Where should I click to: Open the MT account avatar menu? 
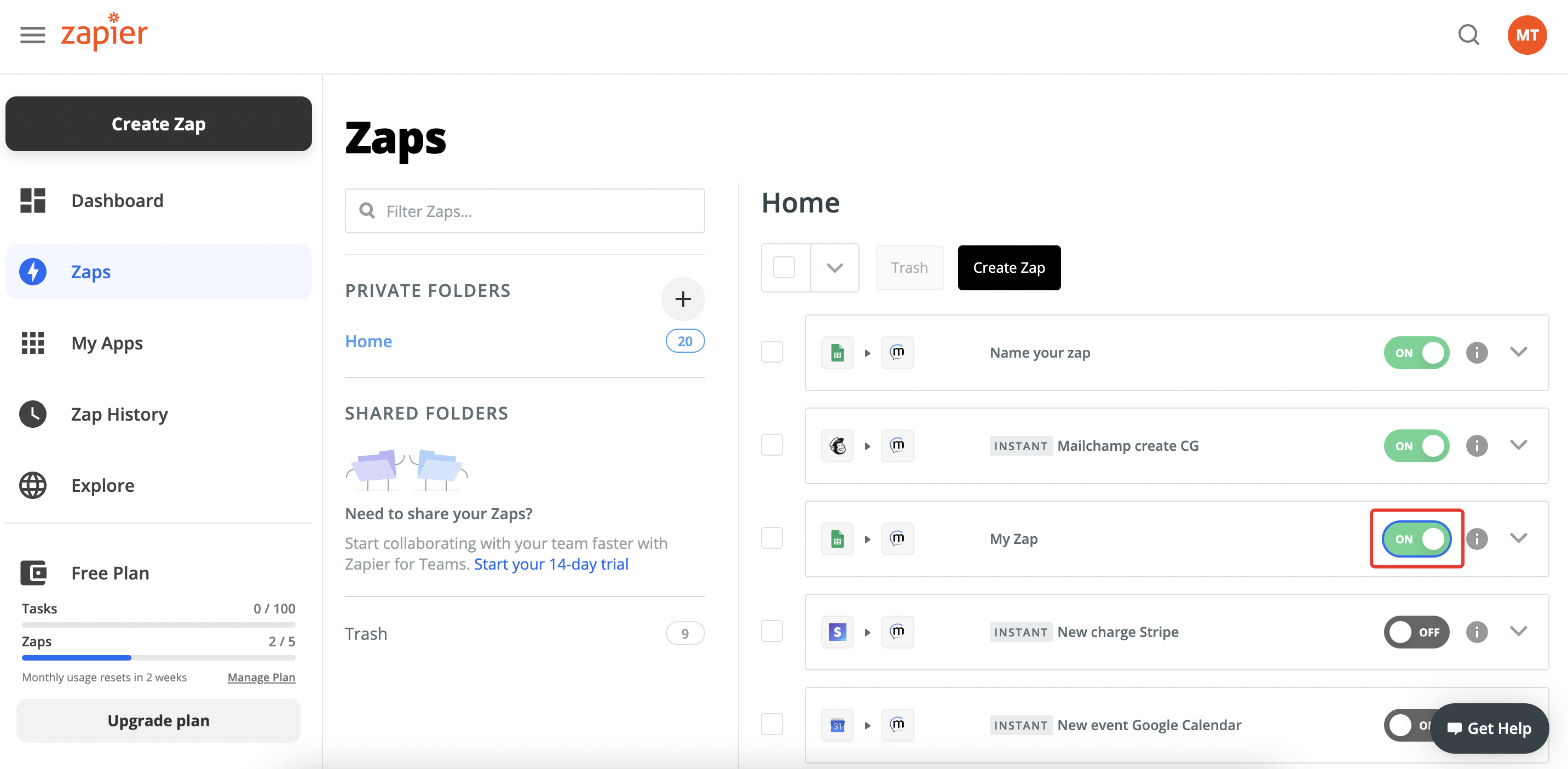(x=1527, y=35)
